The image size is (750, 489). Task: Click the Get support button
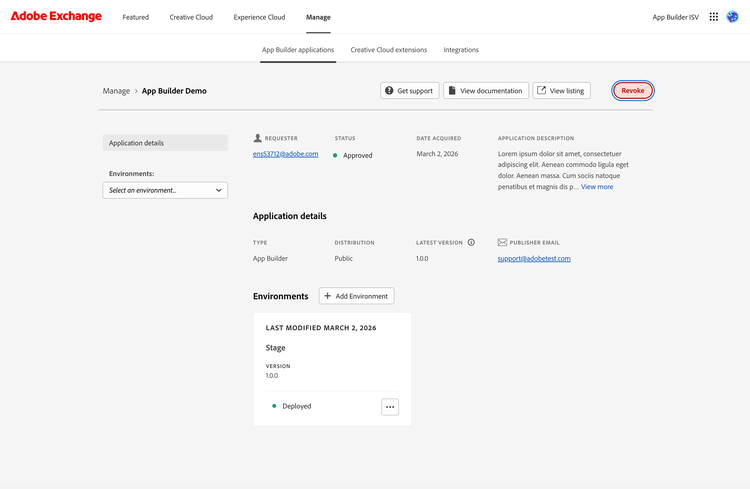pos(409,90)
